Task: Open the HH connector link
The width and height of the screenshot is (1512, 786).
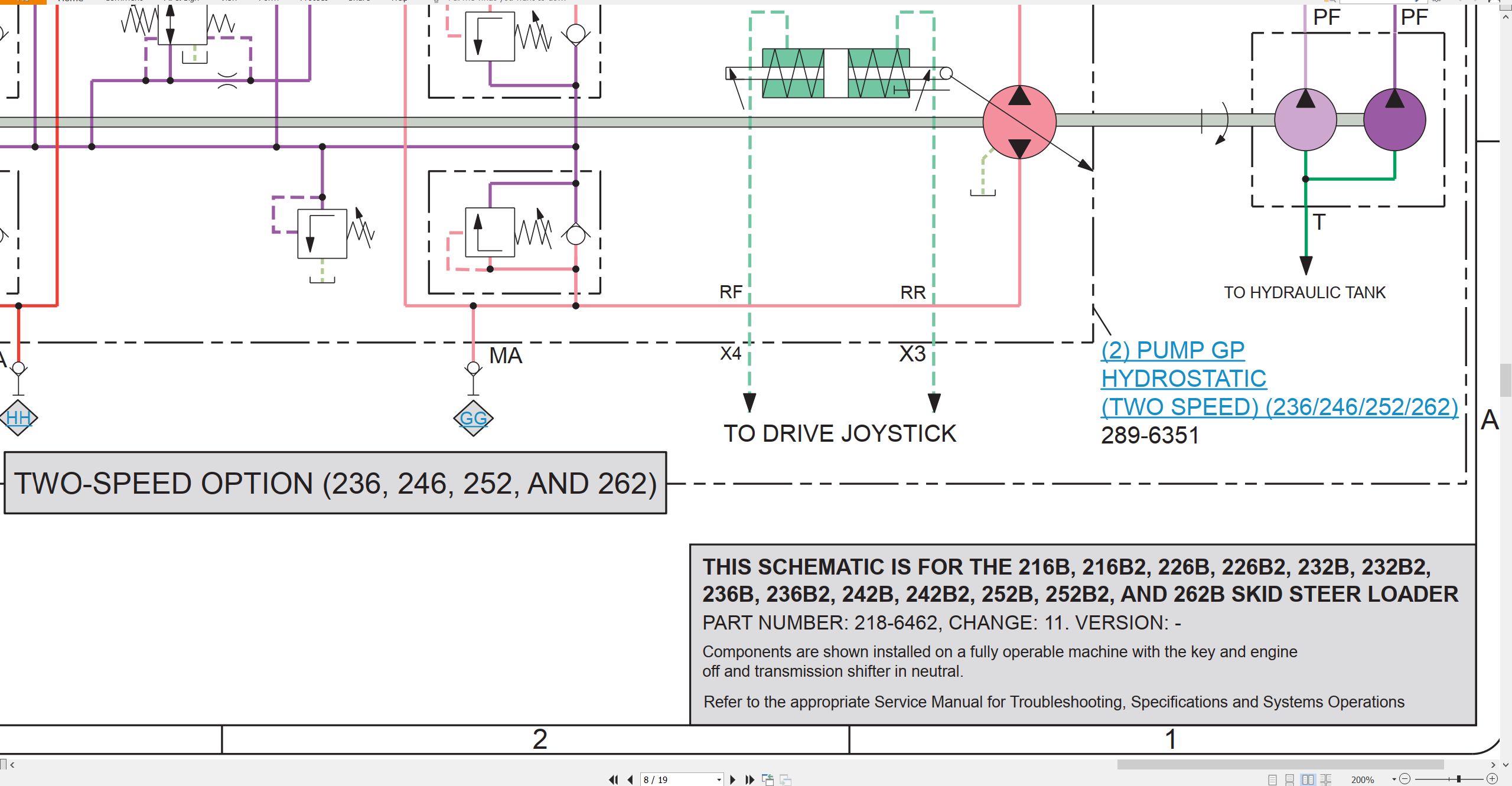Action: (18, 418)
